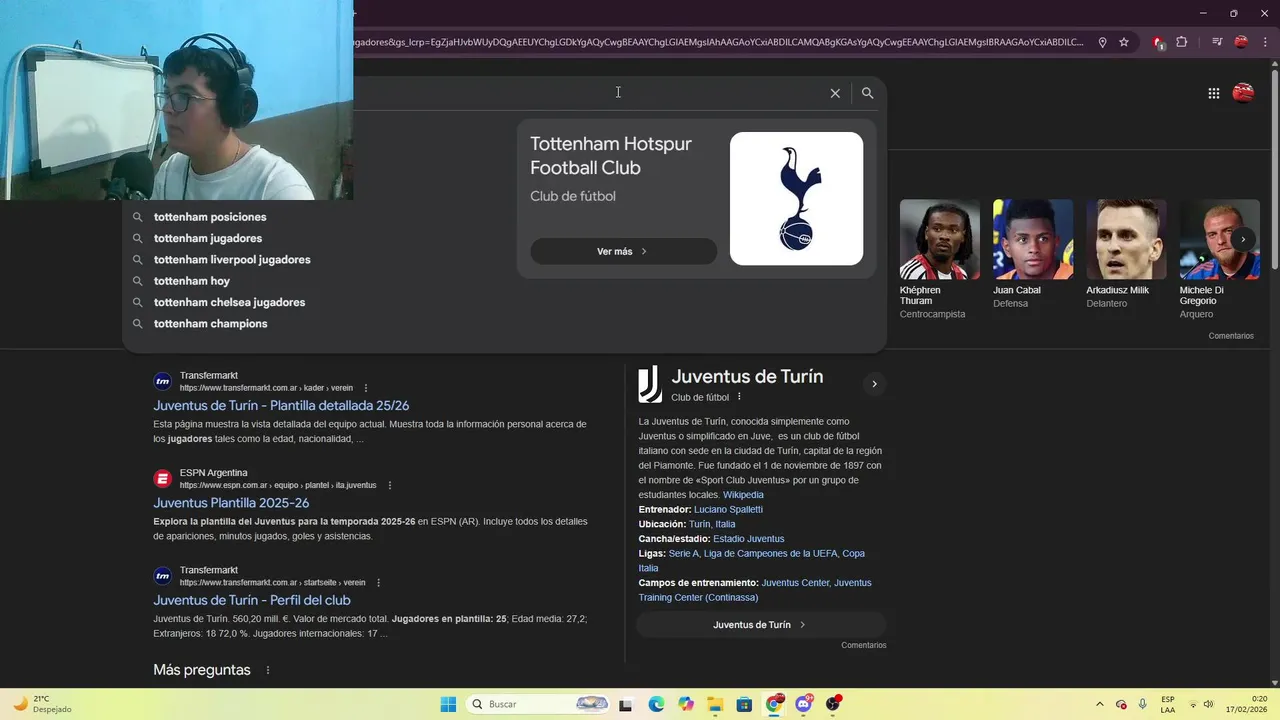Open 'Juventus de Turín - Perfil del club'
This screenshot has width=1280, height=720.
click(x=252, y=600)
